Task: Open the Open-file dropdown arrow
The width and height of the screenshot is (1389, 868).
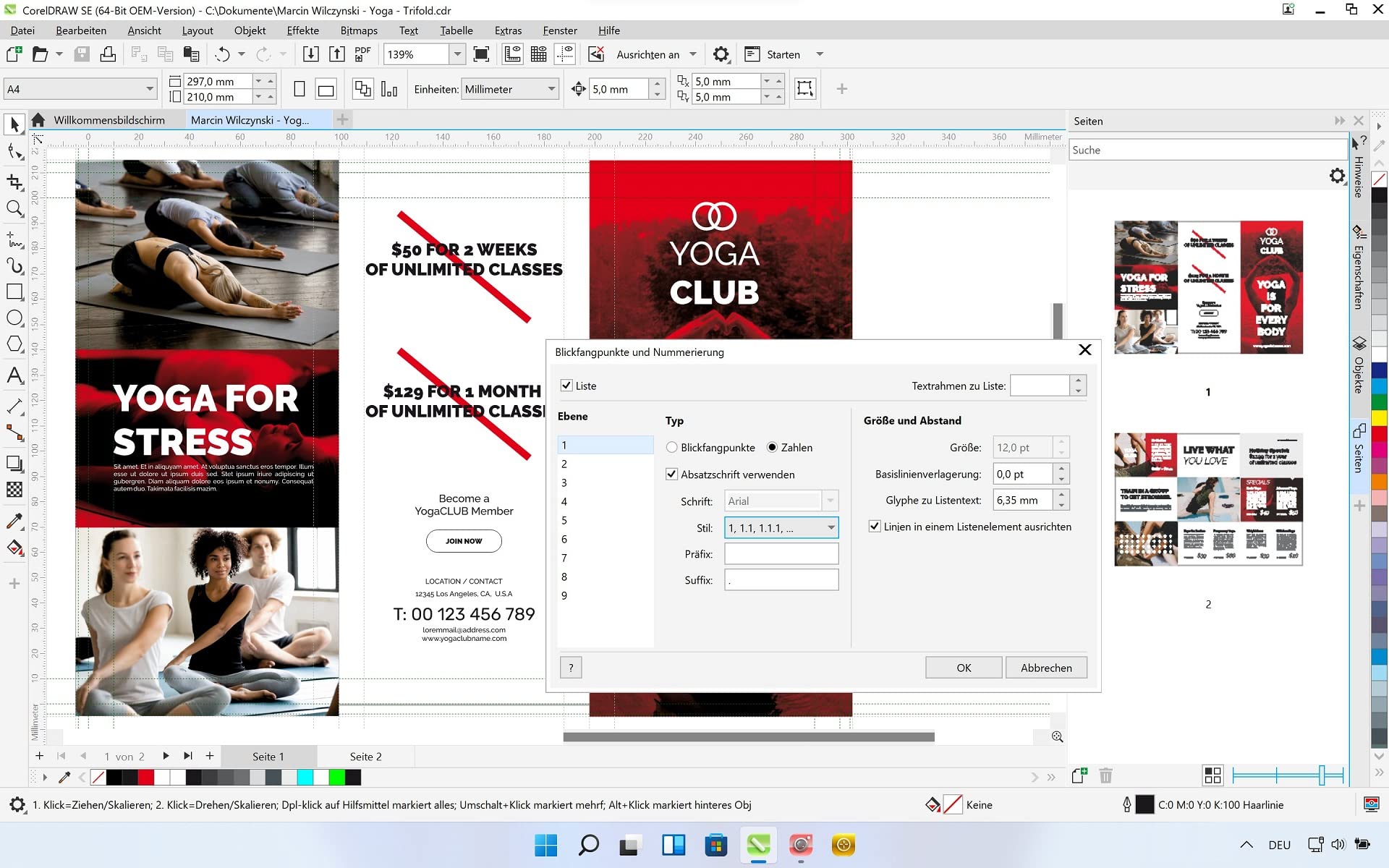Action: tap(59, 54)
